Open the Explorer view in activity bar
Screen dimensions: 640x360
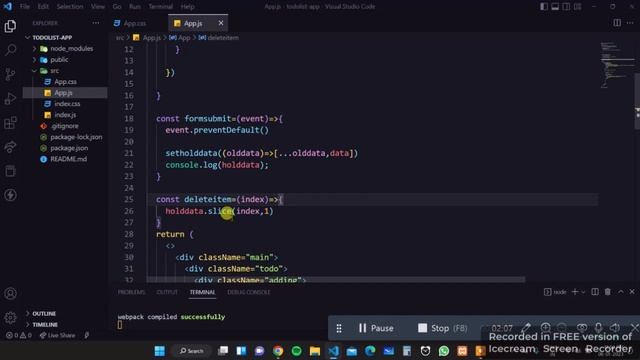[10, 26]
